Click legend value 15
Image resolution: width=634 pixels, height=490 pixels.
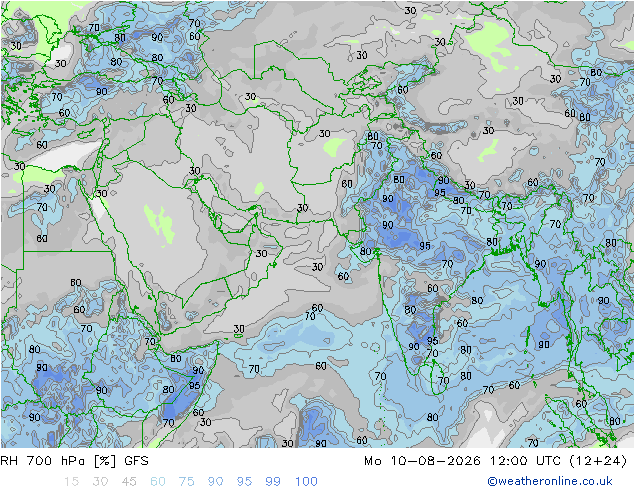(71, 481)
